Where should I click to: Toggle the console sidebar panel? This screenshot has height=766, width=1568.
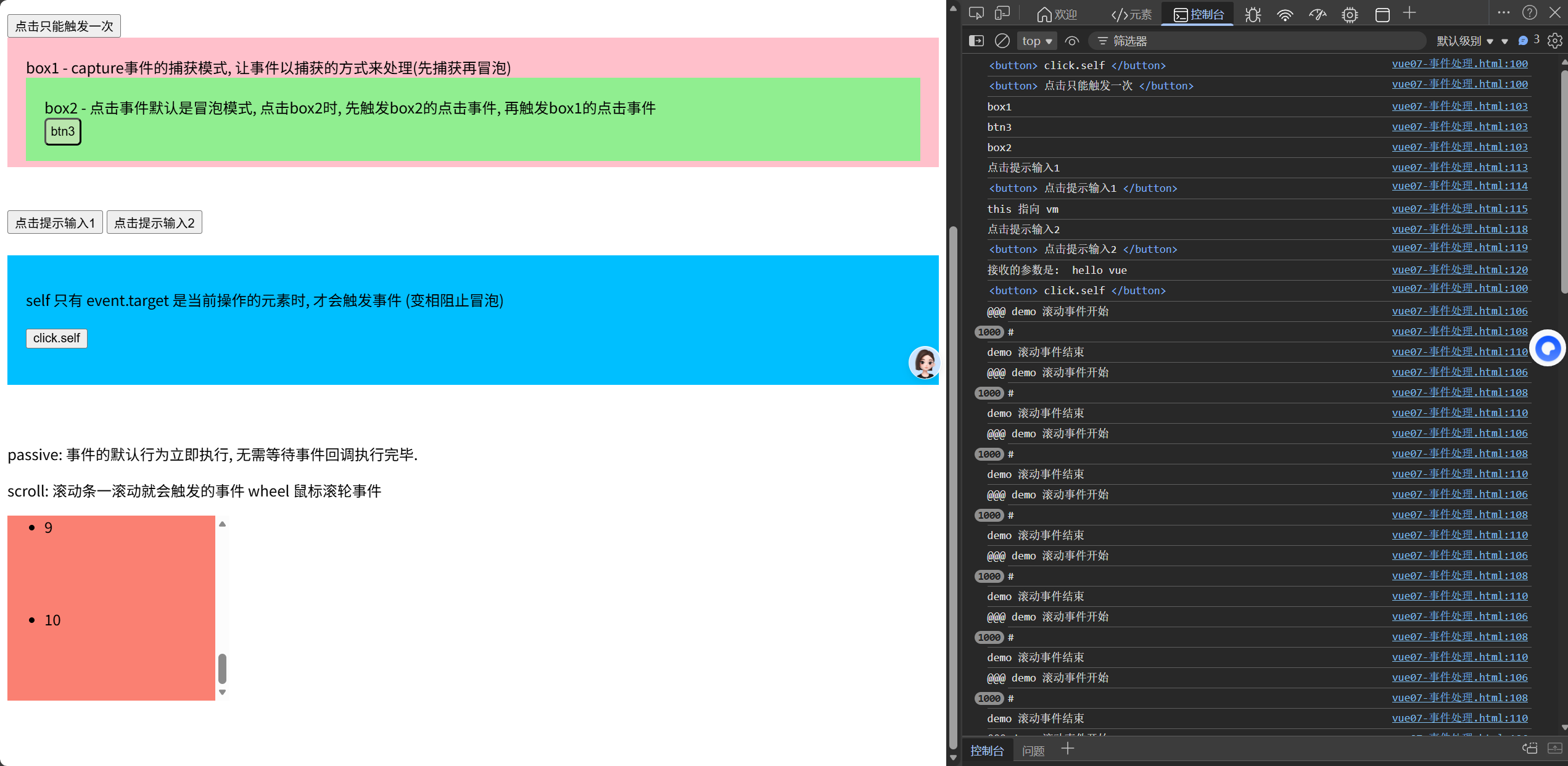pos(976,41)
